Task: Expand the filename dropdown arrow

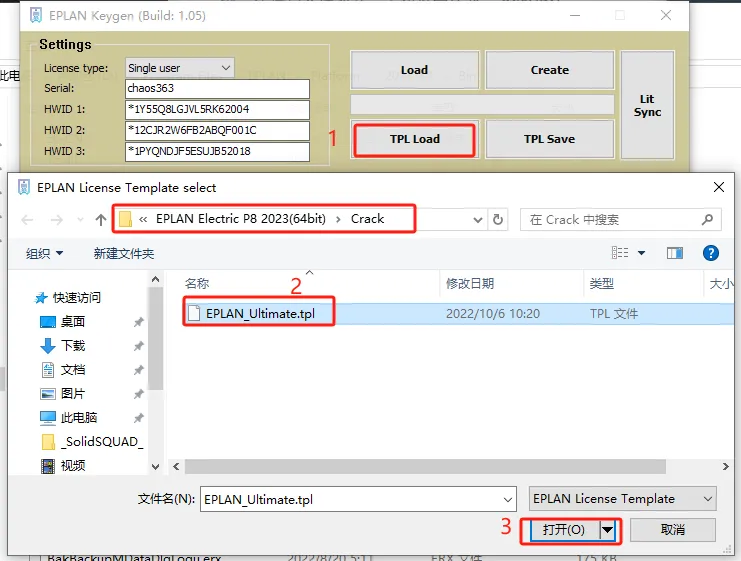Action: [x=508, y=500]
